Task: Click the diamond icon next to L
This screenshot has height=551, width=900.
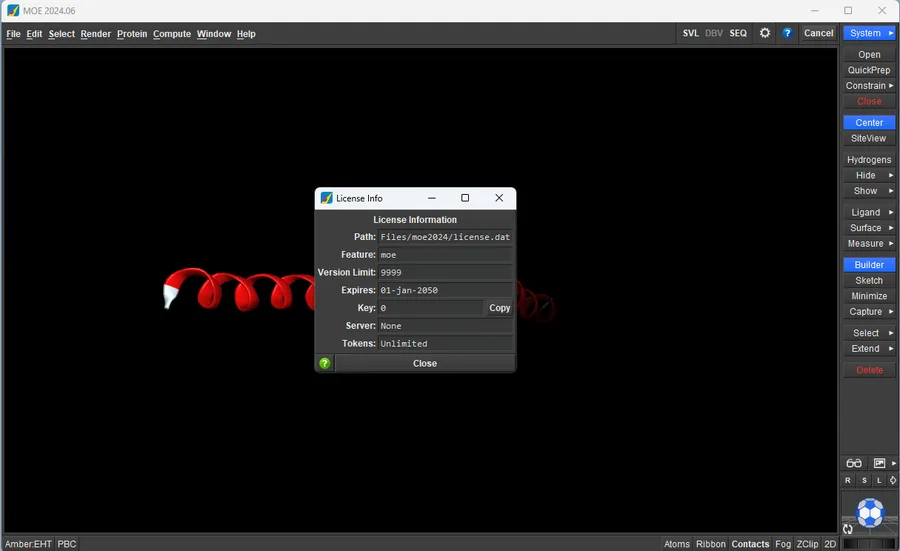Action: pos(893,480)
